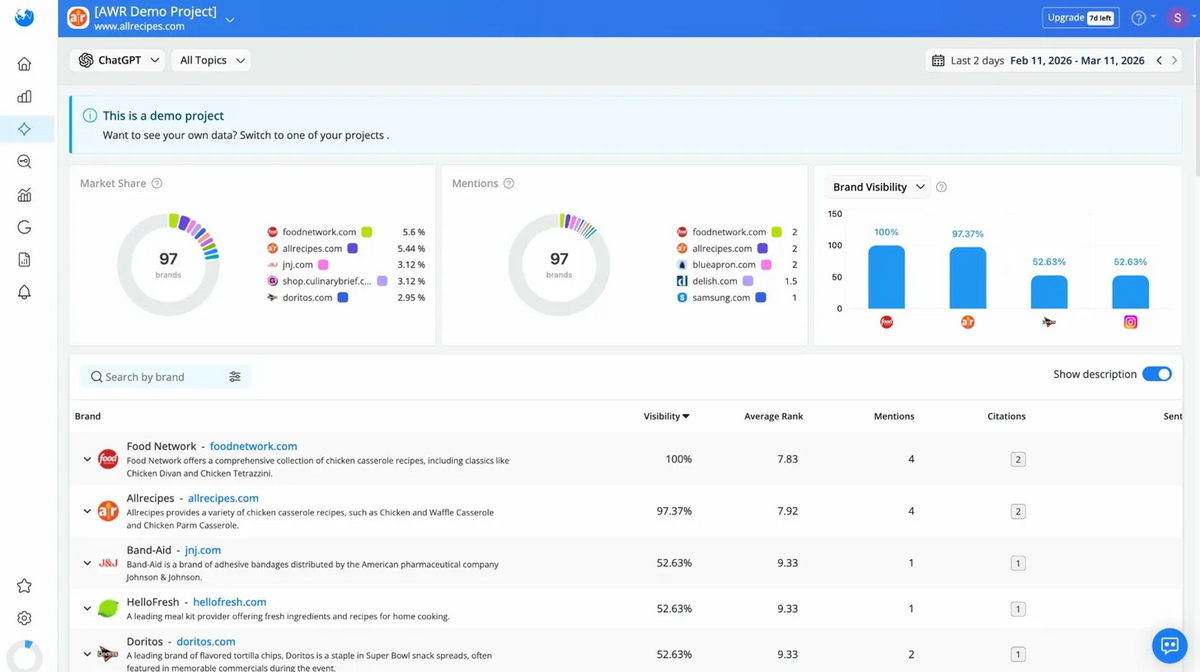
Task: Open the ChatGPT engine dropdown
Action: pyautogui.click(x=119, y=61)
